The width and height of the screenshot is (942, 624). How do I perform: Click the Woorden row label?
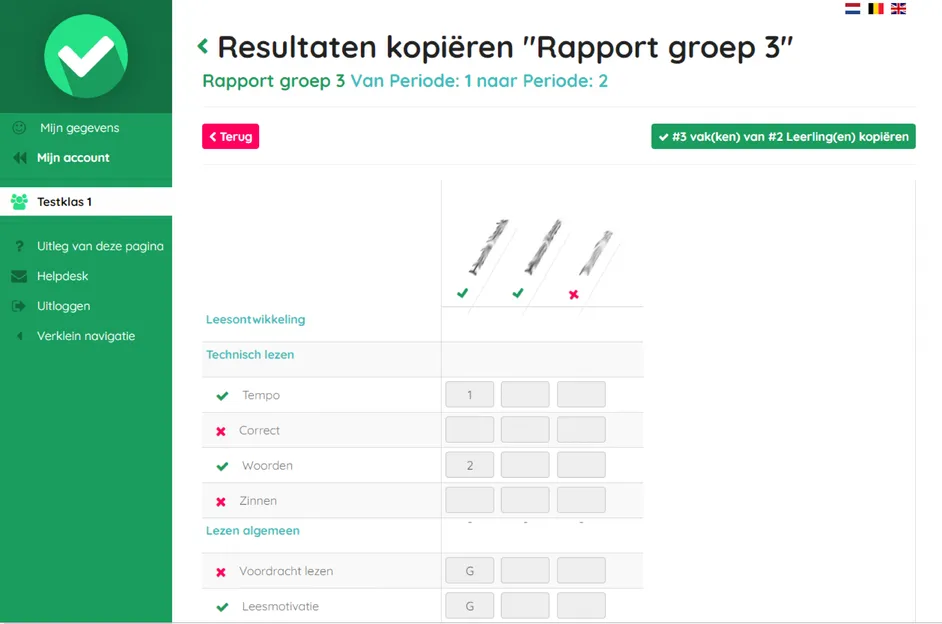click(x=267, y=465)
